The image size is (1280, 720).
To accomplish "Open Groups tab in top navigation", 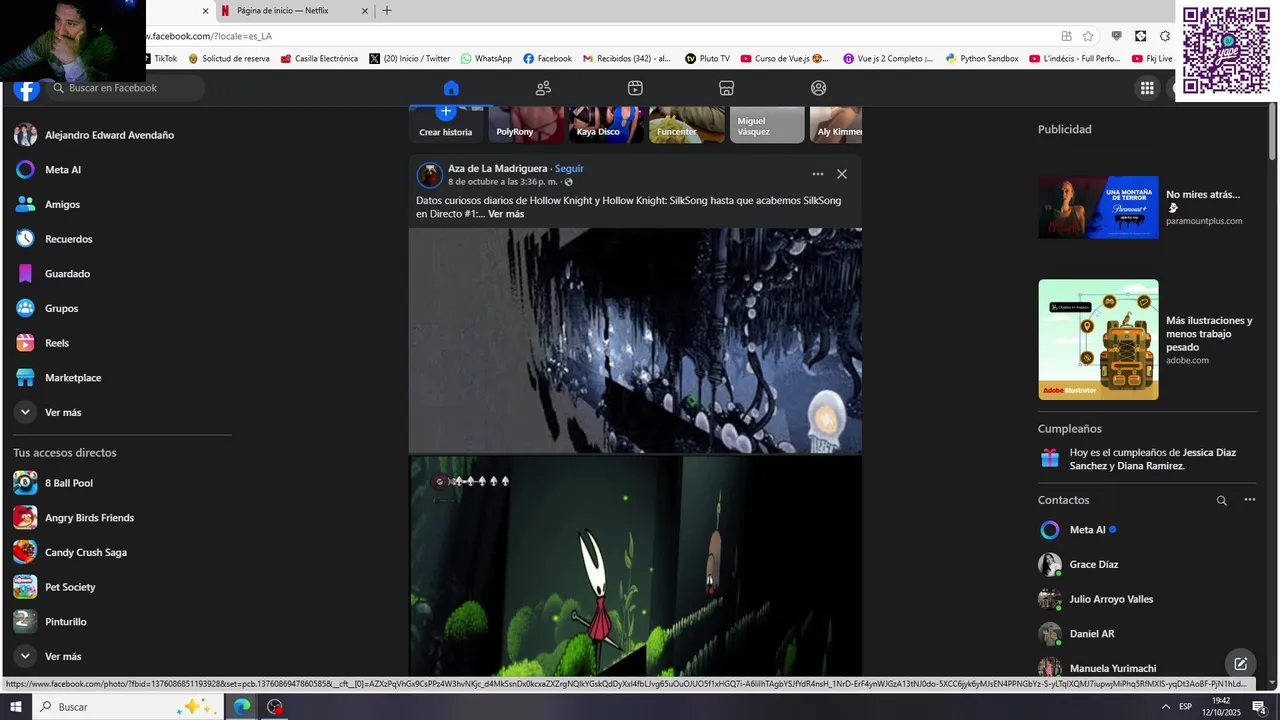I will pyautogui.click(x=819, y=88).
